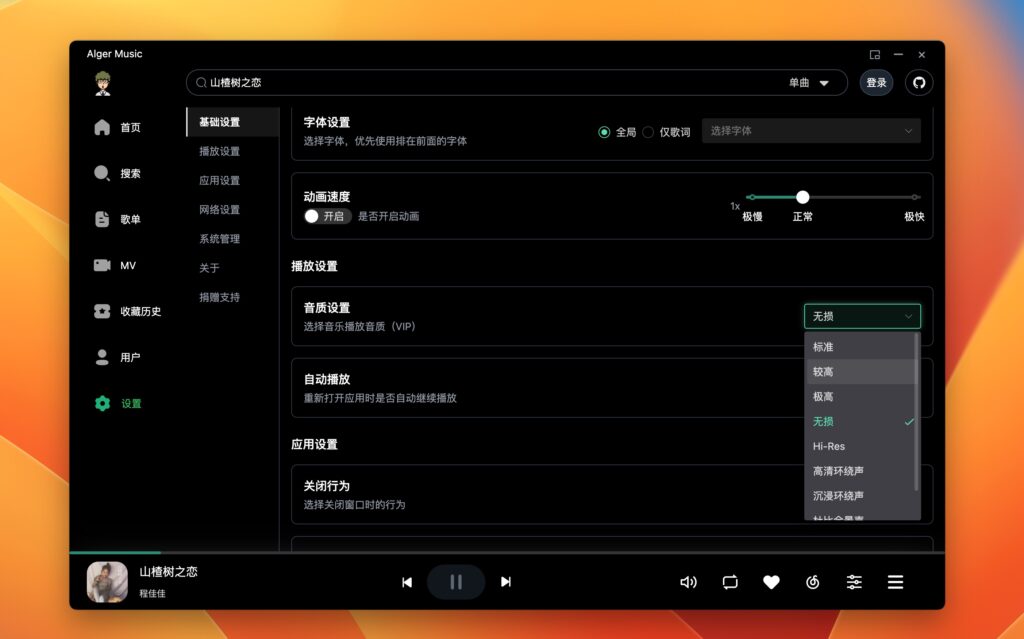1024x639 pixels.
Task: Select the 全局 radio button
Action: [x=605, y=131]
